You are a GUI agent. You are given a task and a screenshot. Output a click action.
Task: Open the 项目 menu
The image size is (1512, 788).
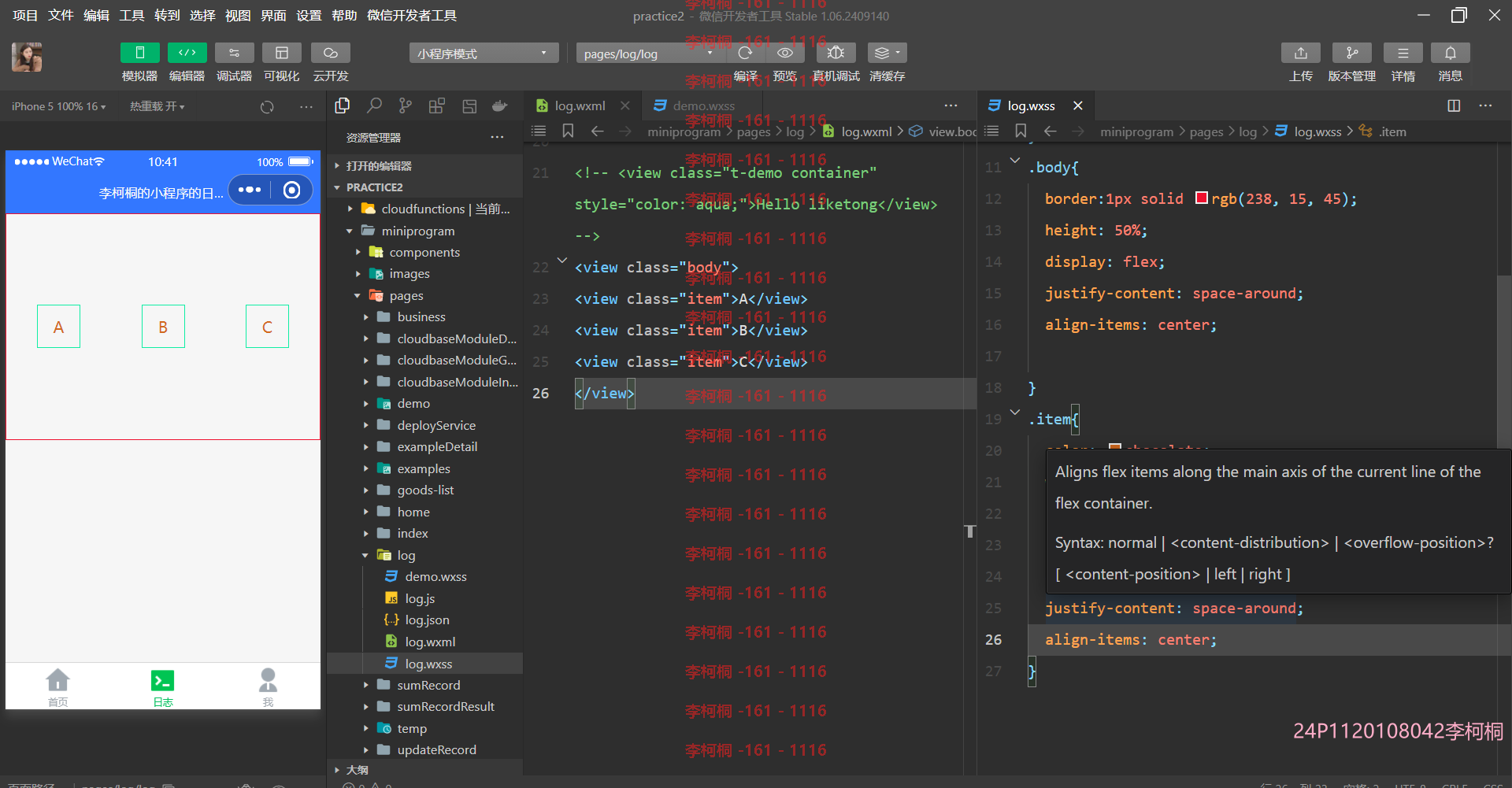tap(25, 15)
